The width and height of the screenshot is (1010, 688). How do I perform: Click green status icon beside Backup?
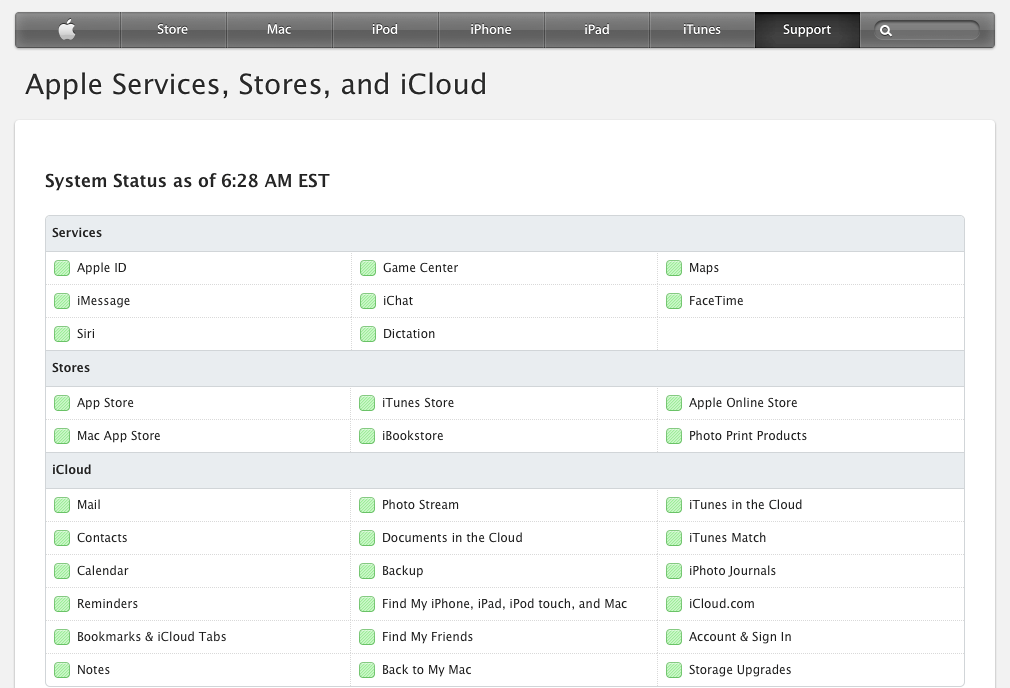pyautogui.click(x=367, y=571)
